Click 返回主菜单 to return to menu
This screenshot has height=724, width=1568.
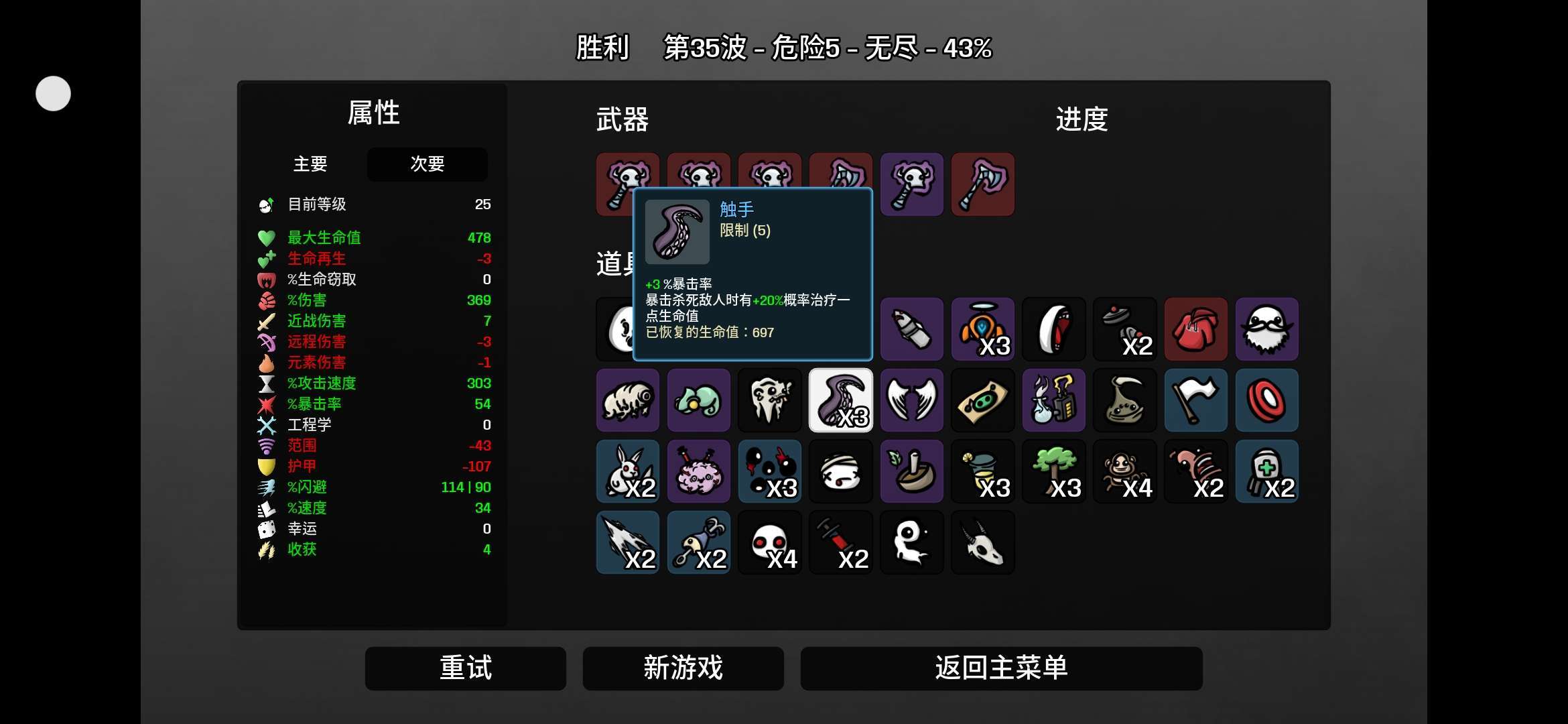click(1002, 668)
